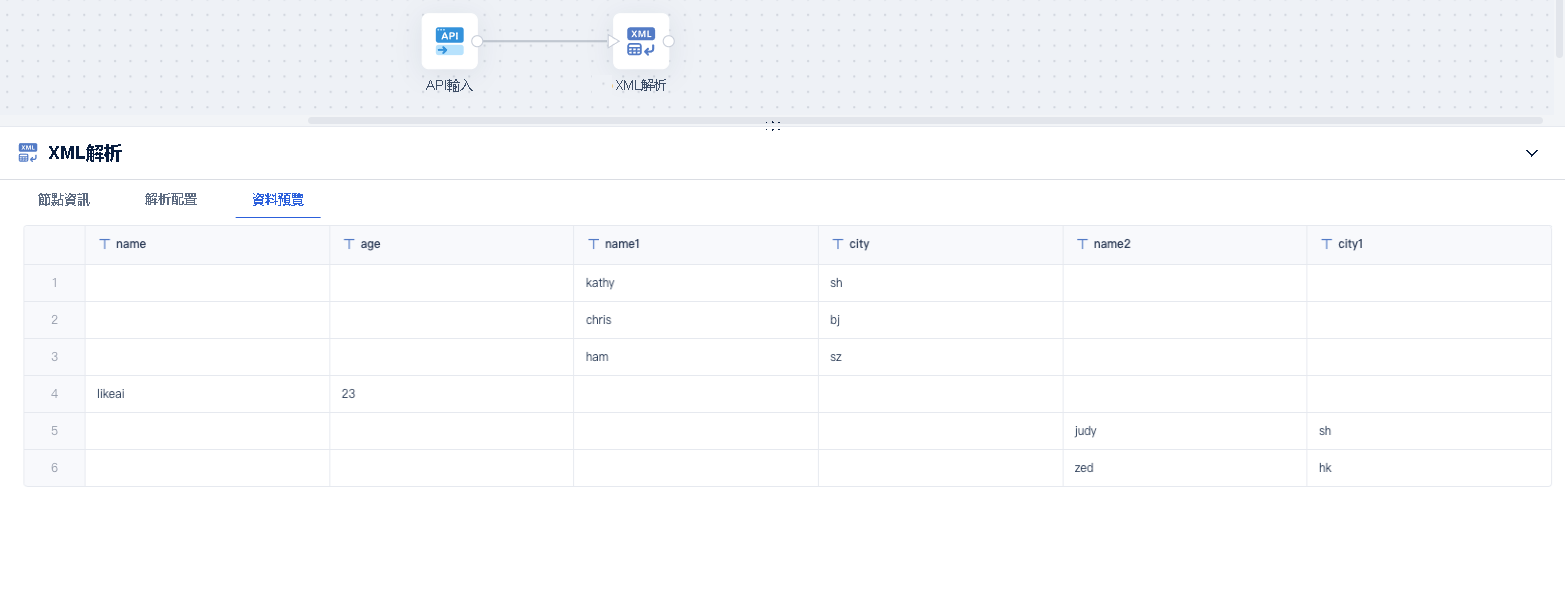The width and height of the screenshot is (1567, 591).
Task: Click the name1 column header
Action: (x=696, y=244)
